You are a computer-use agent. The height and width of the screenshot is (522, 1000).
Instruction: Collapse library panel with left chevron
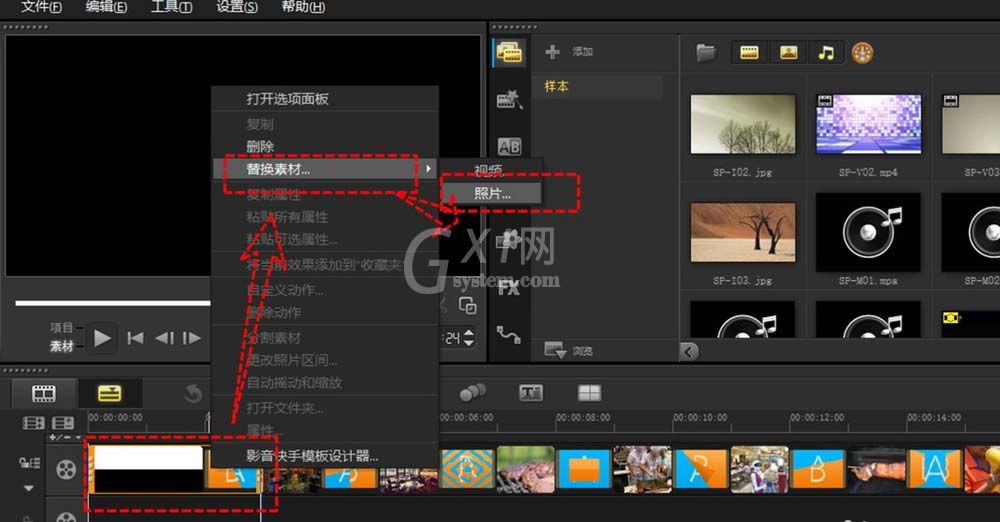[689, 351]
